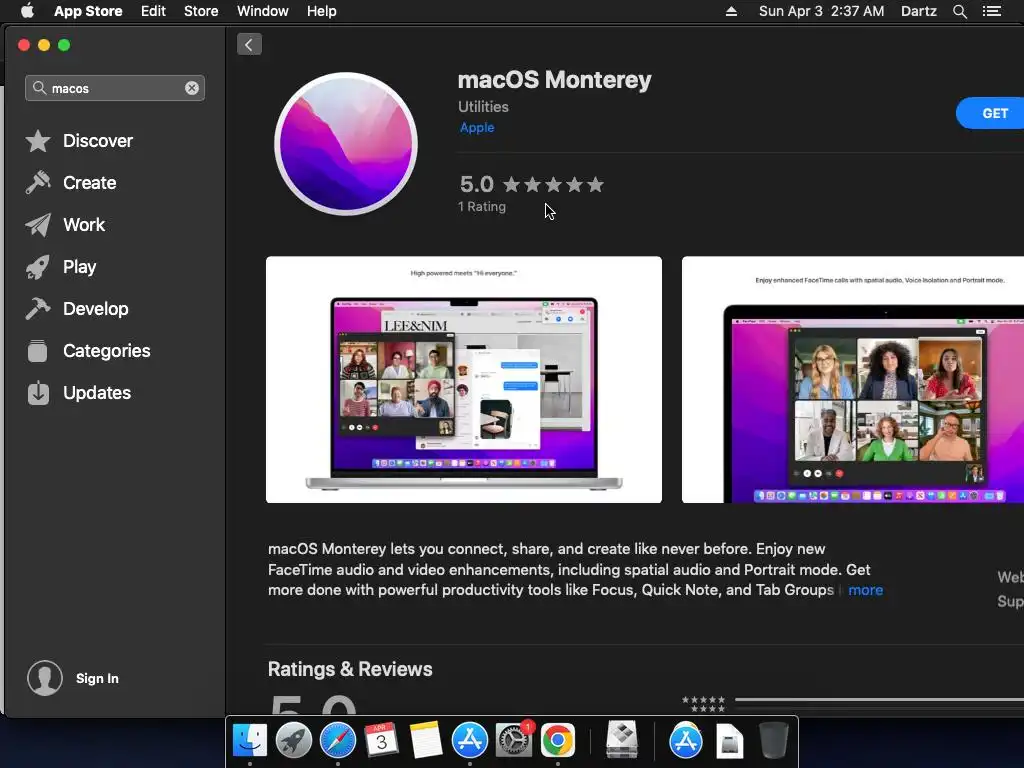Open the Help menu
This screenshot has height=768, width=1024.
coord(322,11)
